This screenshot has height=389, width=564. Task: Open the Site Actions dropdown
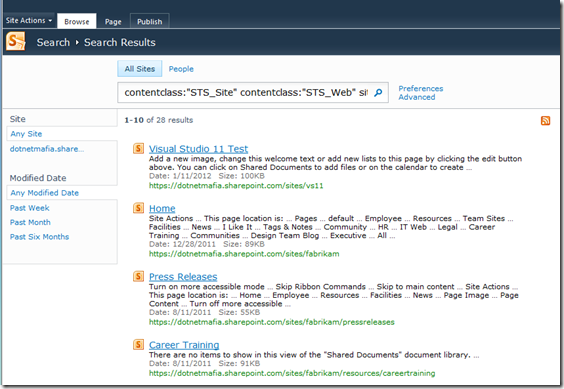29,21
